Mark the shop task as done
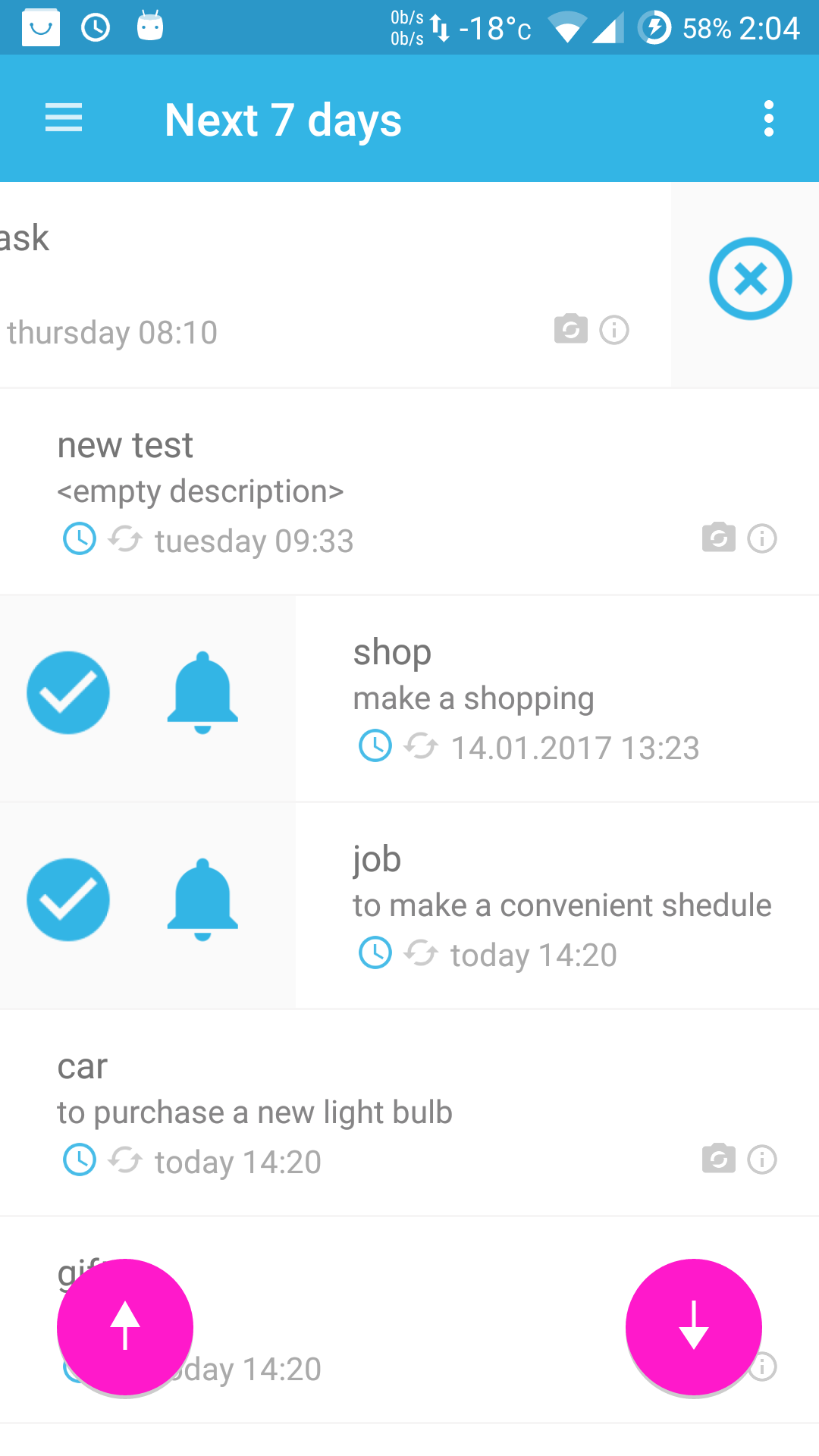 point(68,692)
